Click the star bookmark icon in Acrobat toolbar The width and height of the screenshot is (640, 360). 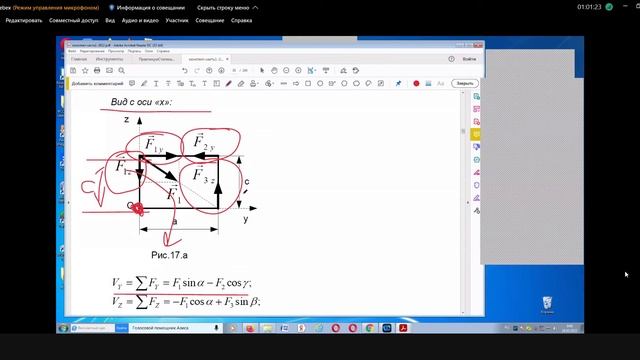(85, 71)
